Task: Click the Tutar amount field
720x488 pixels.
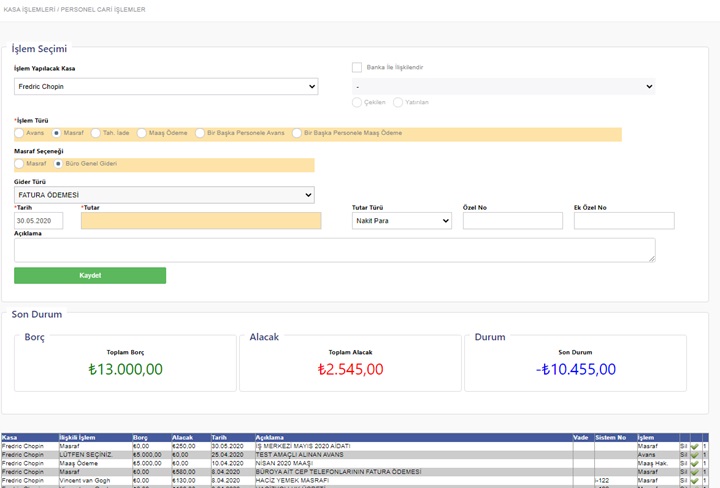Action: [x=201, y=220]
